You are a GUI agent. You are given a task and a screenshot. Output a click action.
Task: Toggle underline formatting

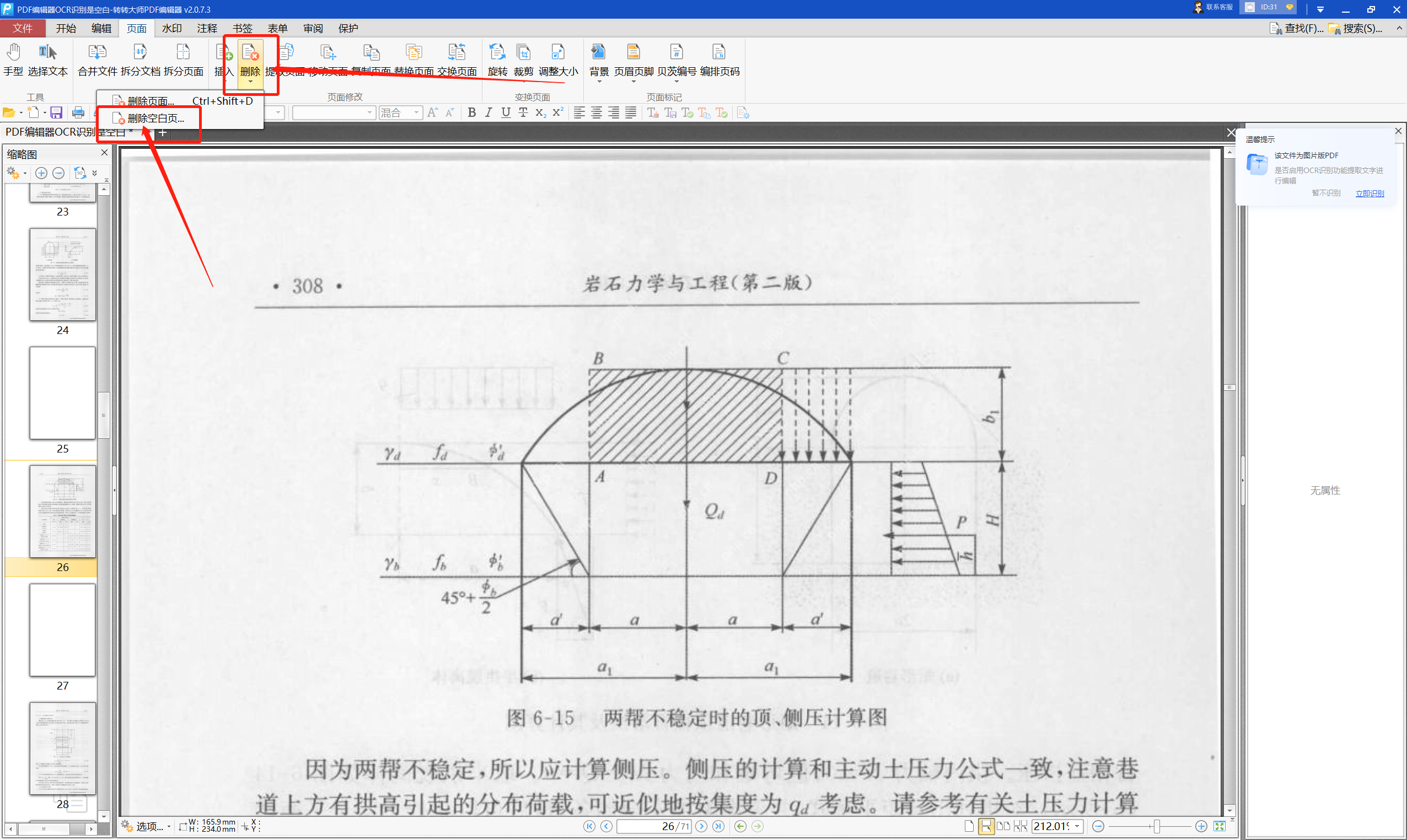tap(505, 112)
